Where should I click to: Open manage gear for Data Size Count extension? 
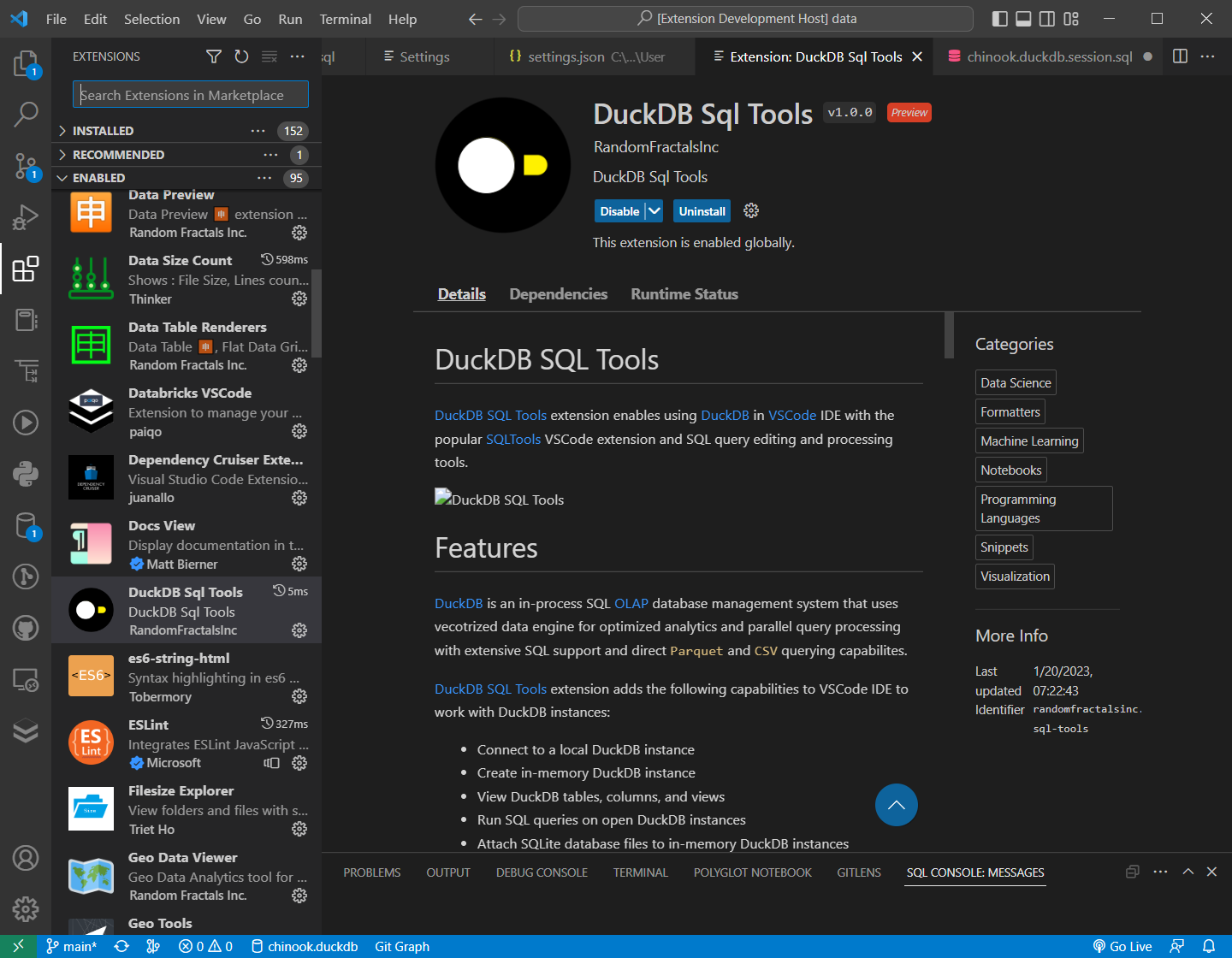pyautogui.click(x=299, y=299)
